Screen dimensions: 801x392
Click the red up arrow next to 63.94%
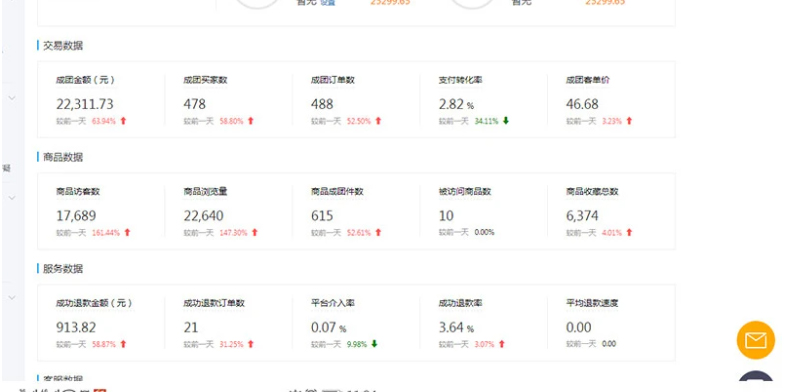tap(123, 121)
